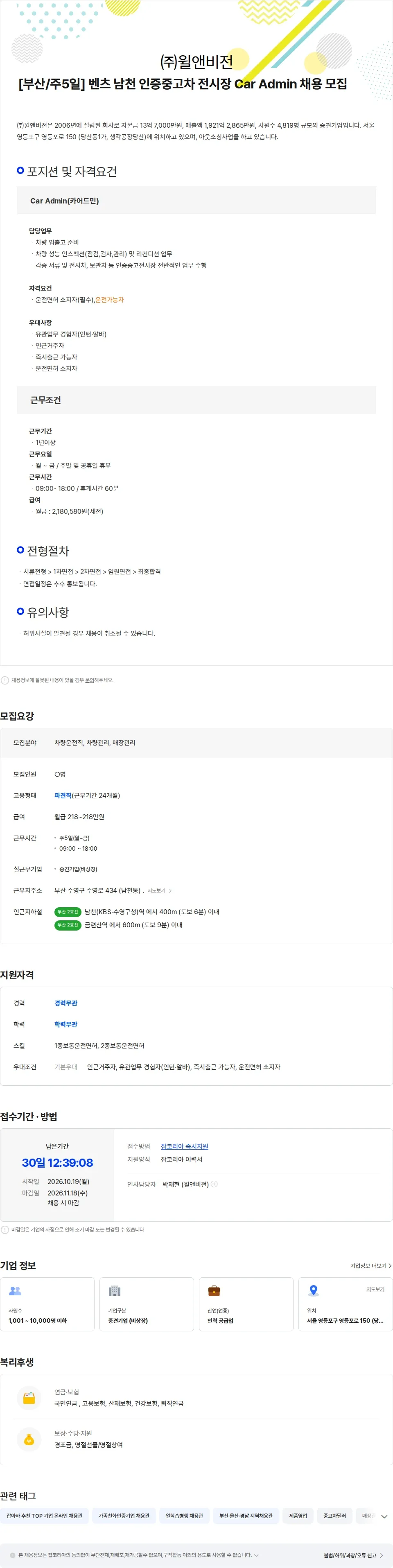393x1568 pixels.
Task: Click 서울 영등포구 영등포로 150 address text
Action: [345, 1321]
